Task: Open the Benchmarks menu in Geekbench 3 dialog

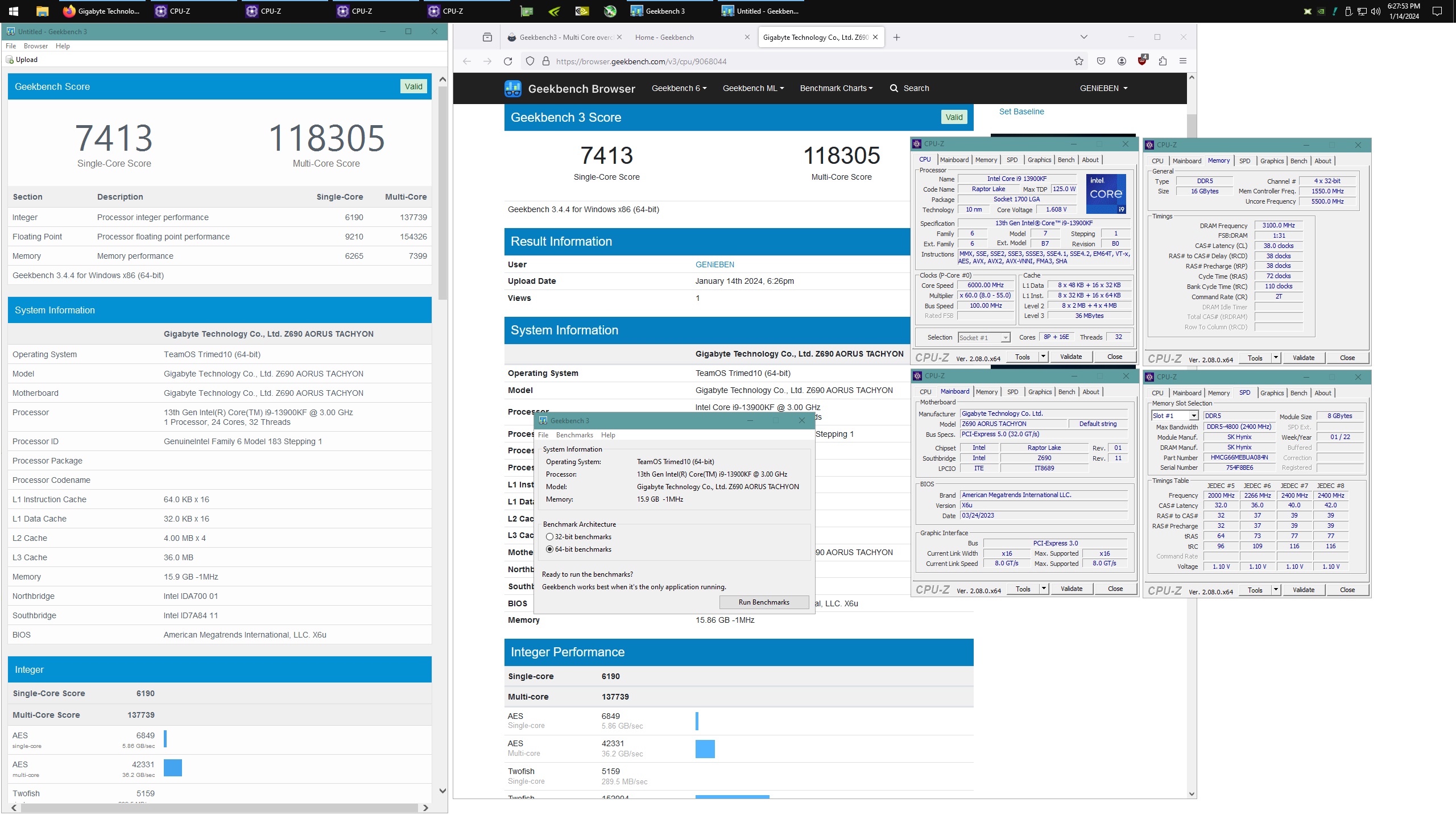Action: [x=574, y=435]
